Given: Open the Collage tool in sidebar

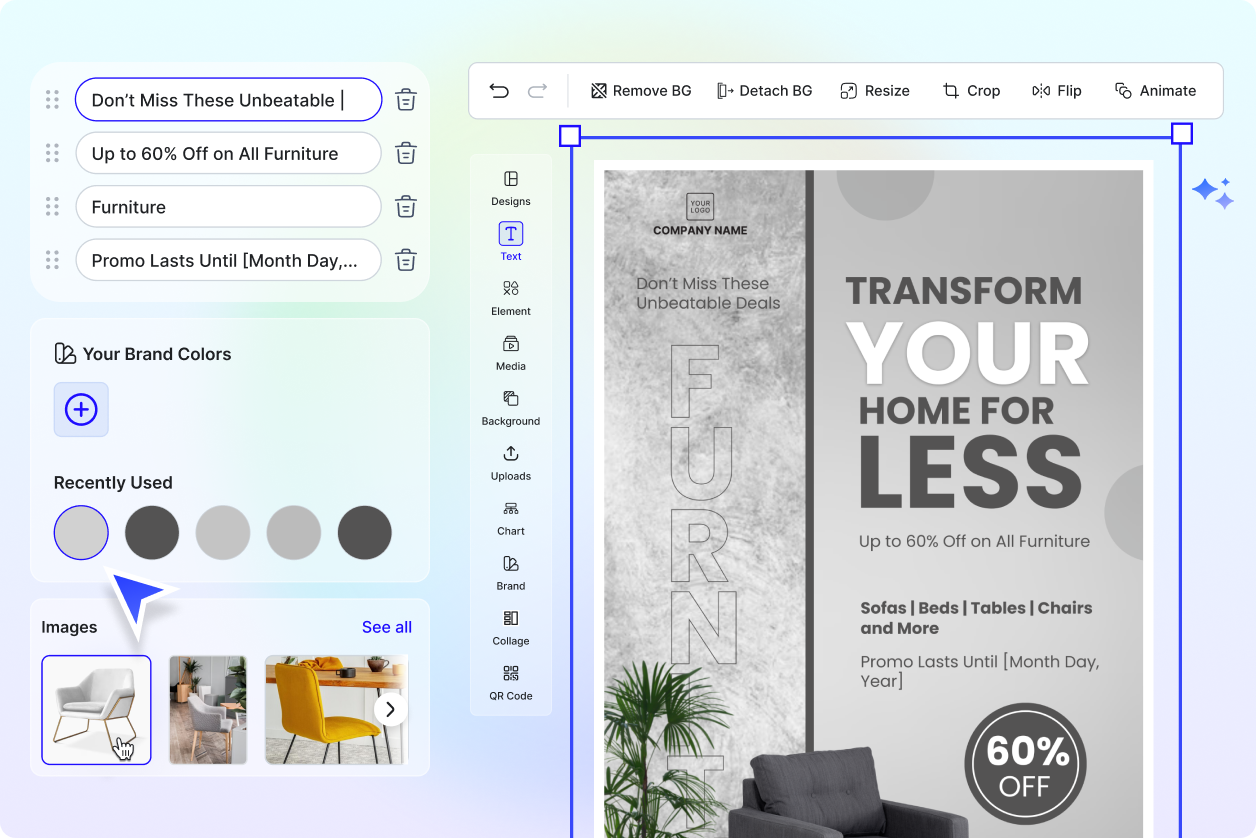Looking at the screenshot, I should tap(510, 627).
